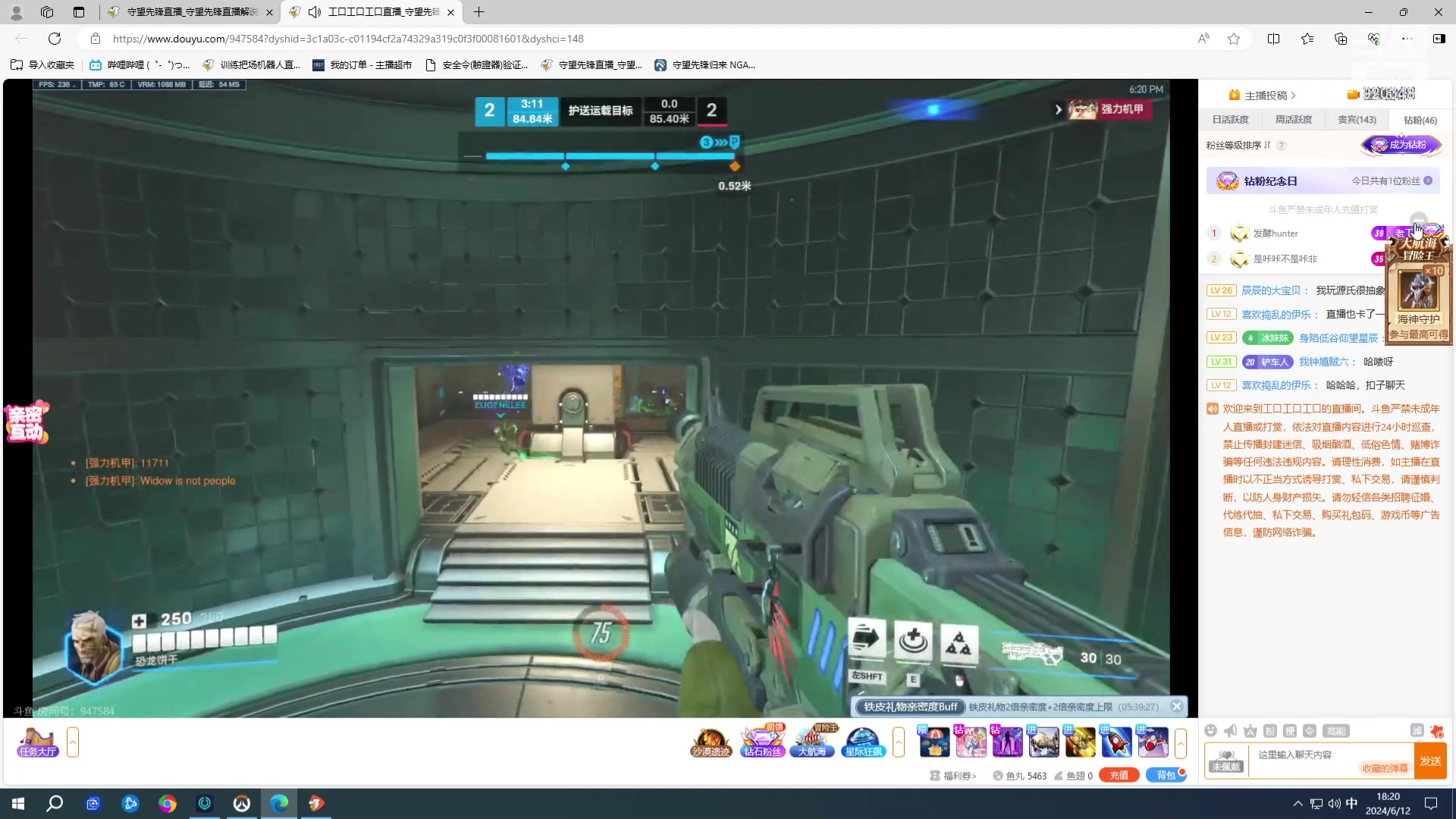Click the chat input field

1331,761
